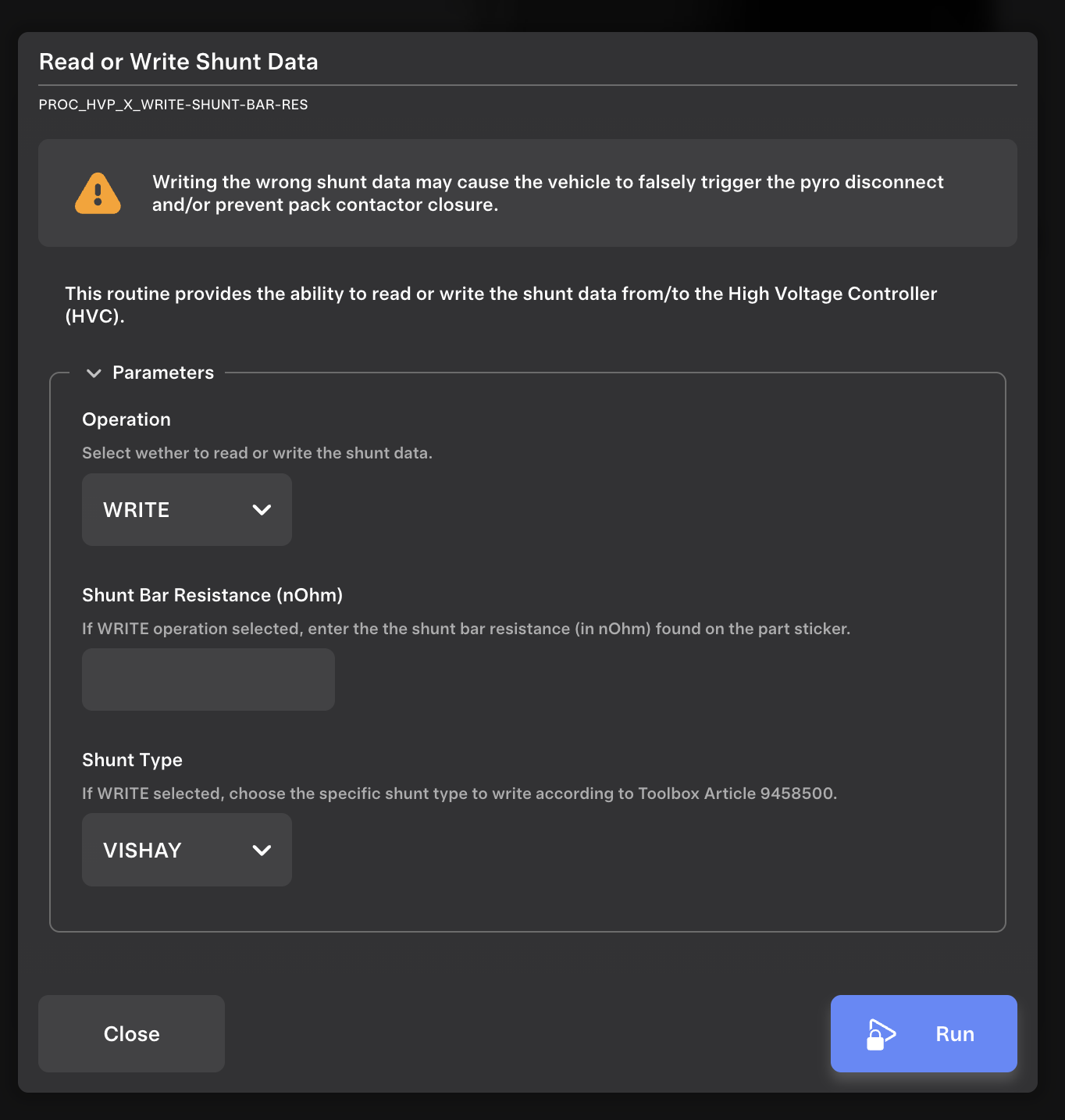1065x1120 pixels.
Task: Click the Toolbox Article 9458500 hint text
Action: pyautogui.click(x=459, y=794)
